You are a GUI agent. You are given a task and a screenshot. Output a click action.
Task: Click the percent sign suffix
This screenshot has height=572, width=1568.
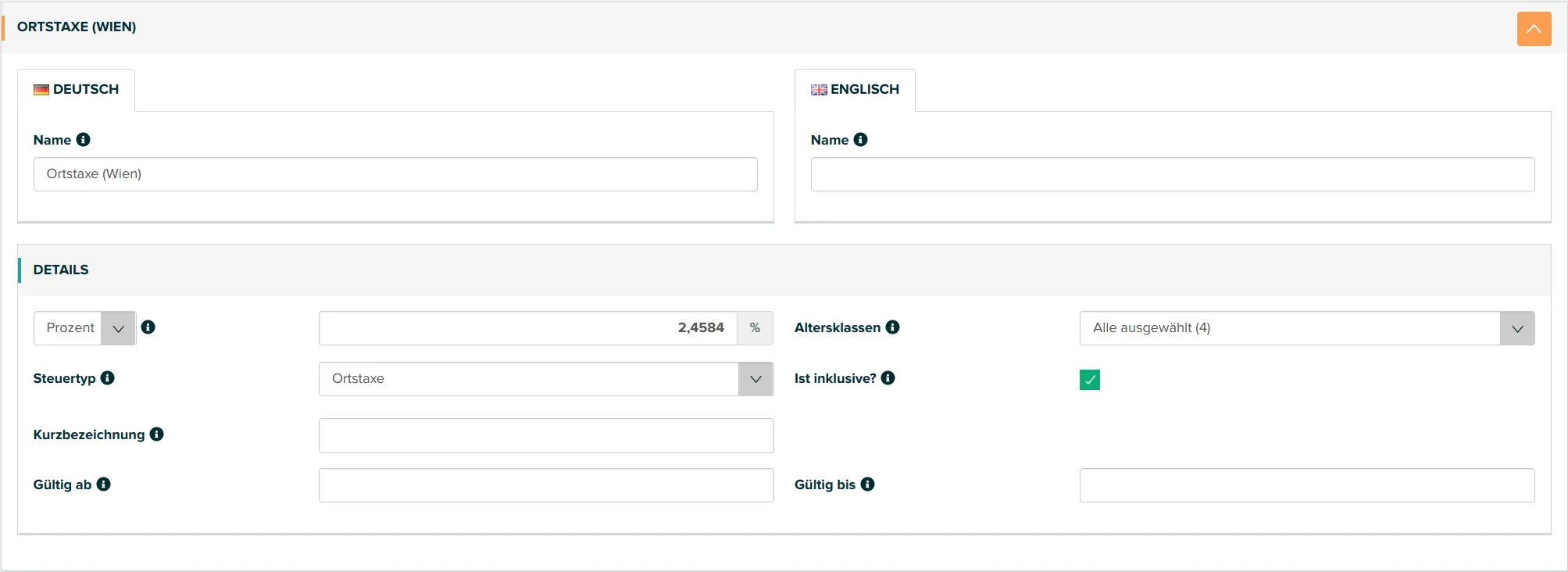point(755,328)
